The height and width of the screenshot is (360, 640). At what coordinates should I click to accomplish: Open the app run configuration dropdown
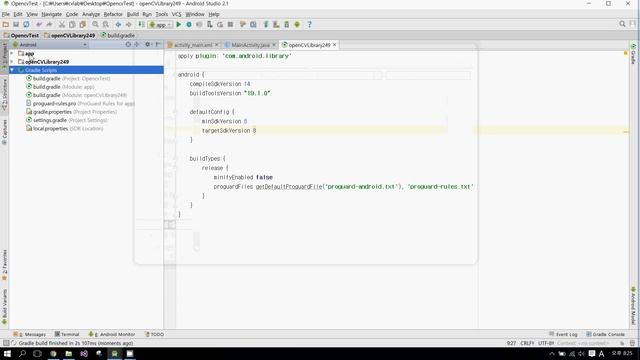pyautogui.click(x=160, y=25)
